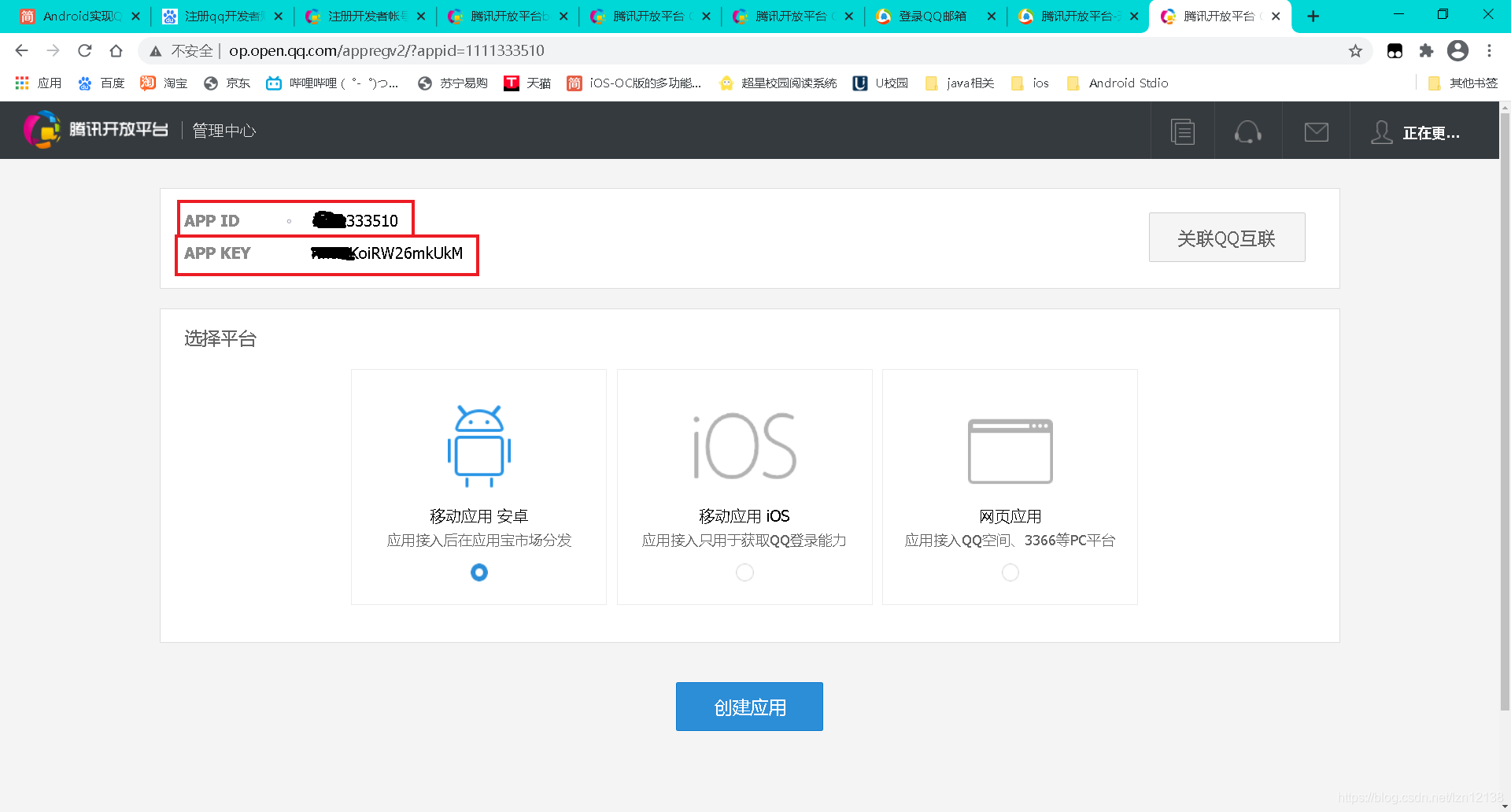Open the 哔哩哔哩 bookmark
Viewport: 1511px width, 812px height.
[x=332, y=83]
